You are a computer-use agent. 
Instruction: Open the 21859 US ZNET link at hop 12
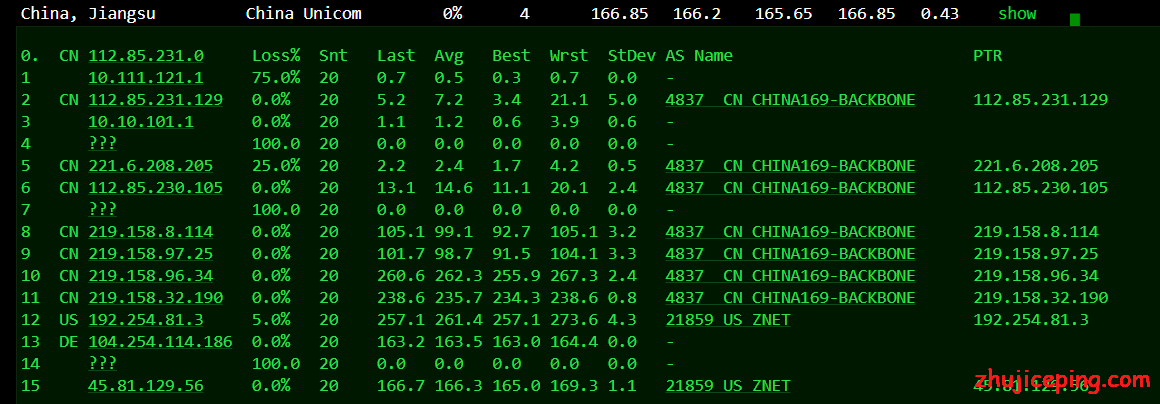coord(727,320)
